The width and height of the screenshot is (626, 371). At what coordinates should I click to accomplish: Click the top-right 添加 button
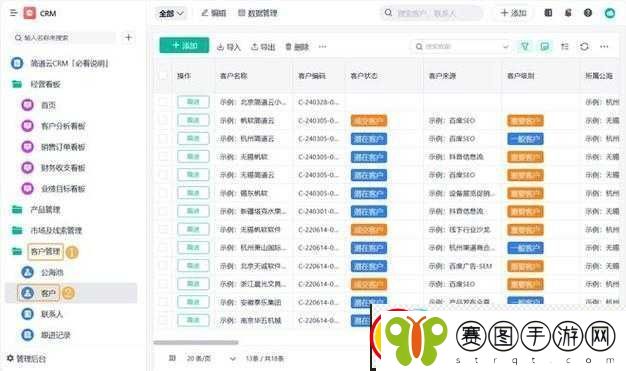(513, 13)
